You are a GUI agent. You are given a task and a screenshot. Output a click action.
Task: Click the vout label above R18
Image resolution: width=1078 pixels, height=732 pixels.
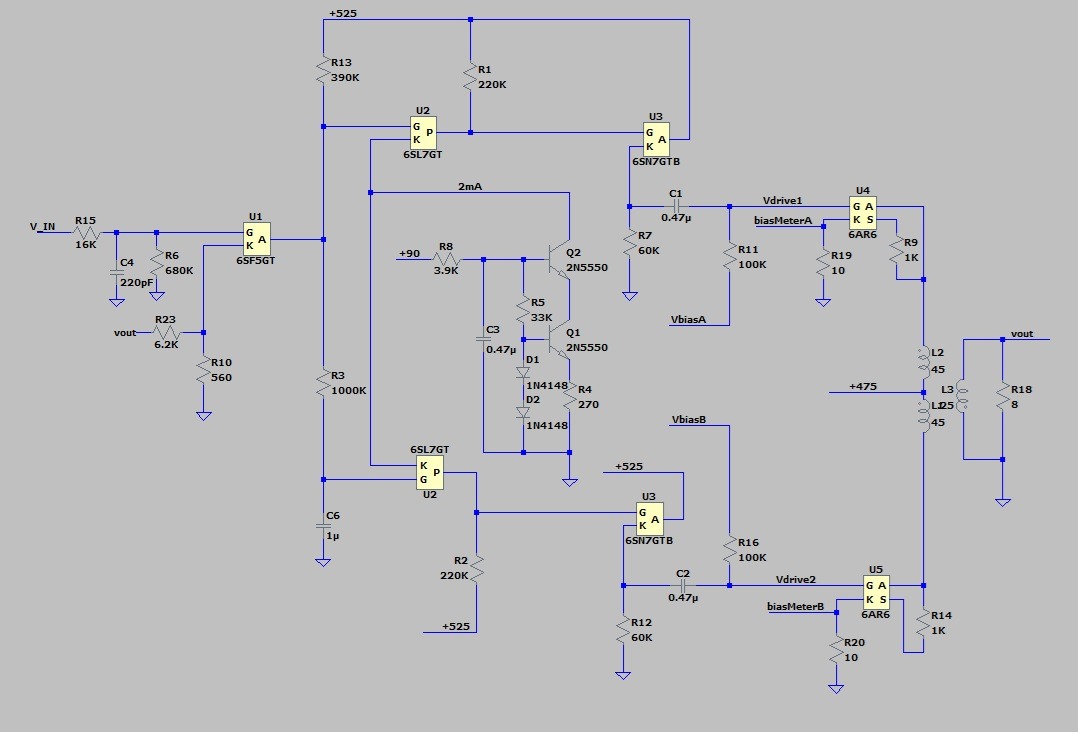[1022, 333]
